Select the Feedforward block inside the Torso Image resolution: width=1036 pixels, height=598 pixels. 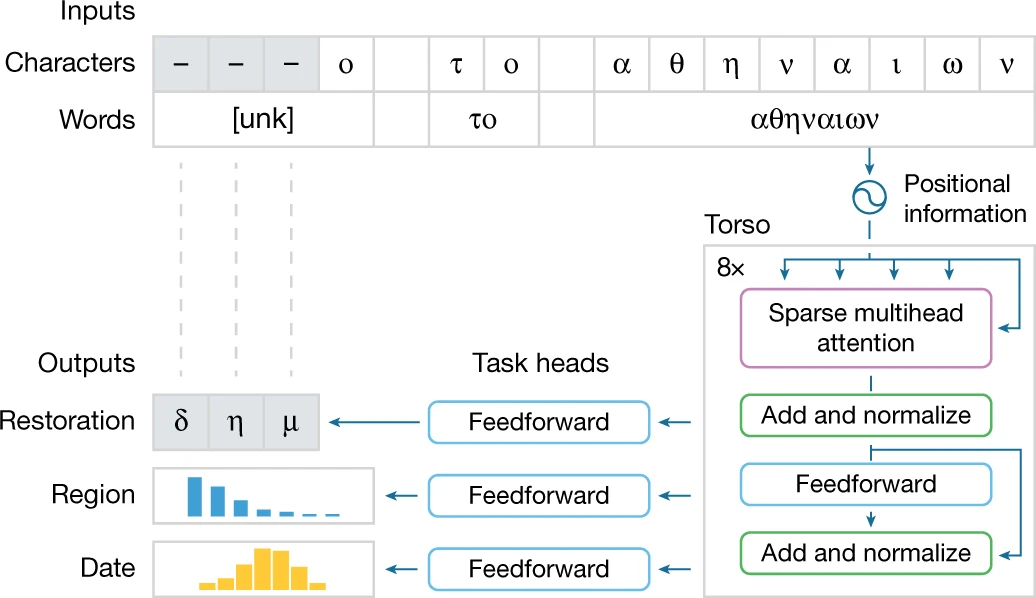866,485
